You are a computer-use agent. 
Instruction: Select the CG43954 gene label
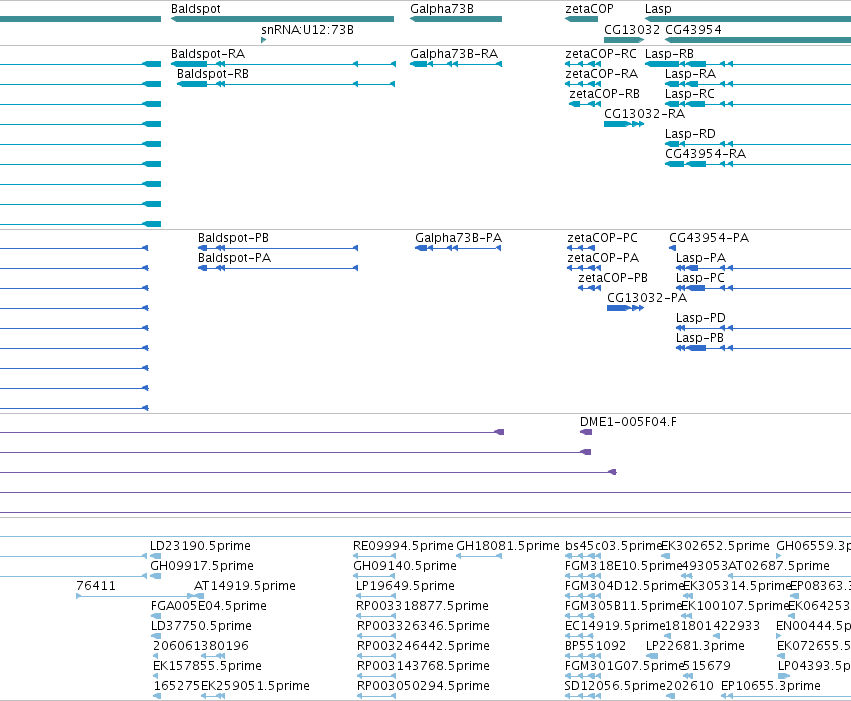tap(693, 30)
